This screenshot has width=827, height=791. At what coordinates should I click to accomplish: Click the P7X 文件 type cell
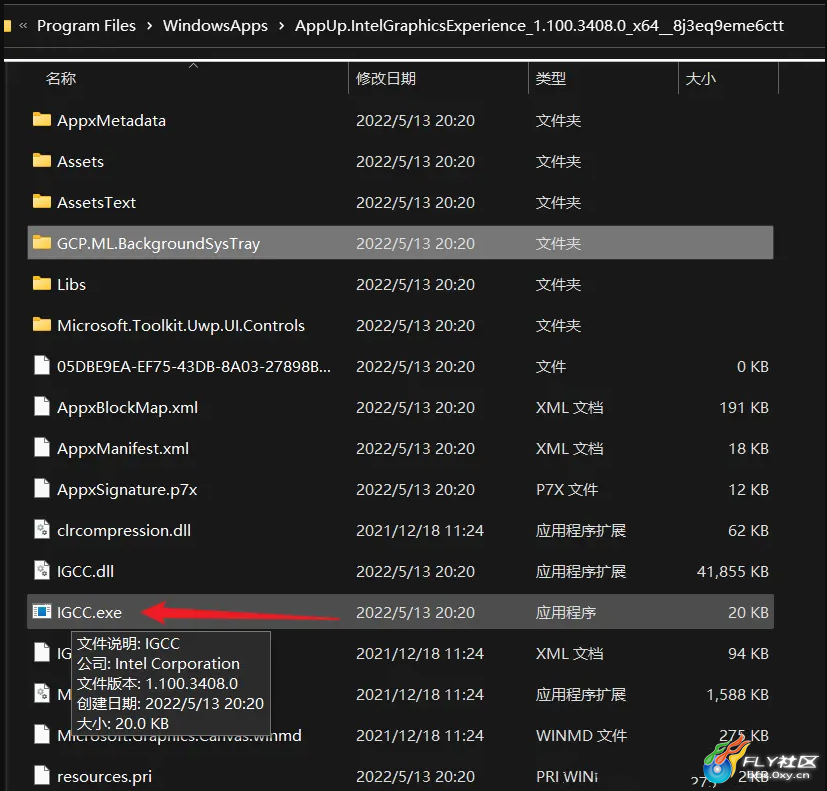[x=567, y=490]
